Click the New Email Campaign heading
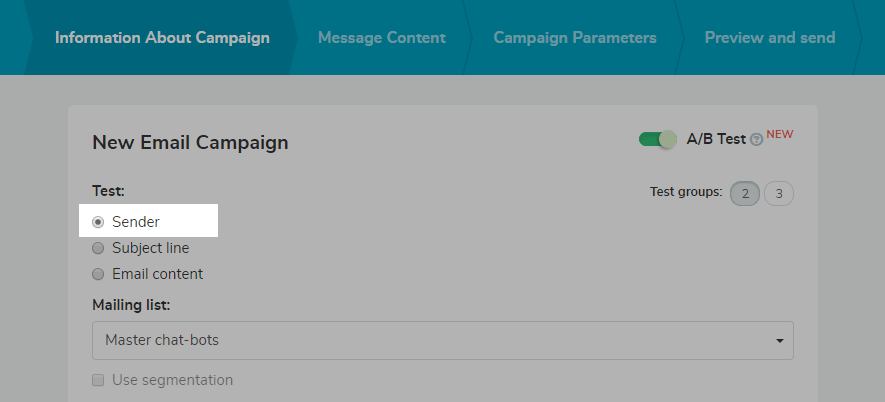This screenshot has height=402, width=885. (x=190, y=142)
